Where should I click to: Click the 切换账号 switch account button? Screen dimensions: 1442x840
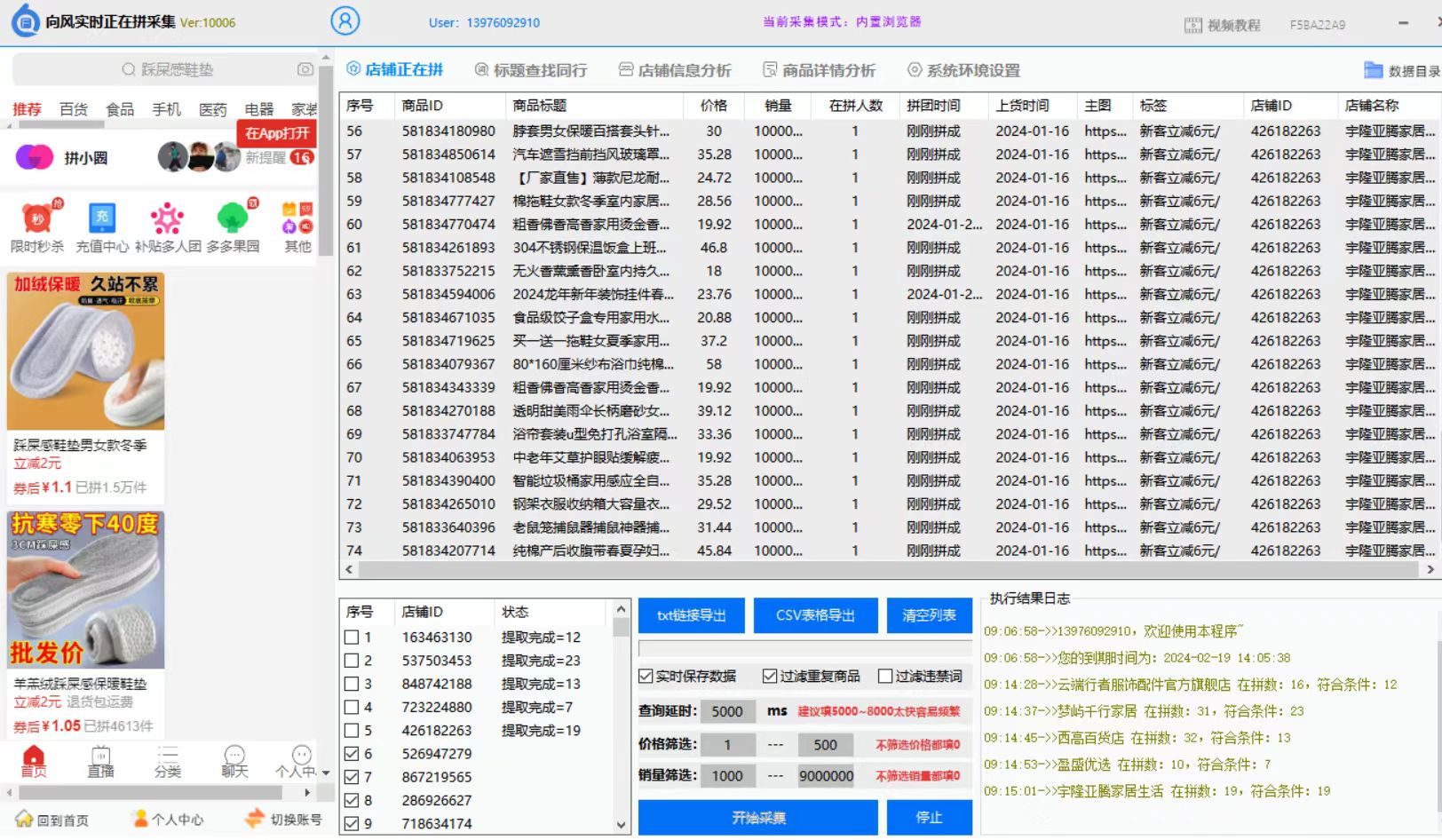[x=284, y=820]
